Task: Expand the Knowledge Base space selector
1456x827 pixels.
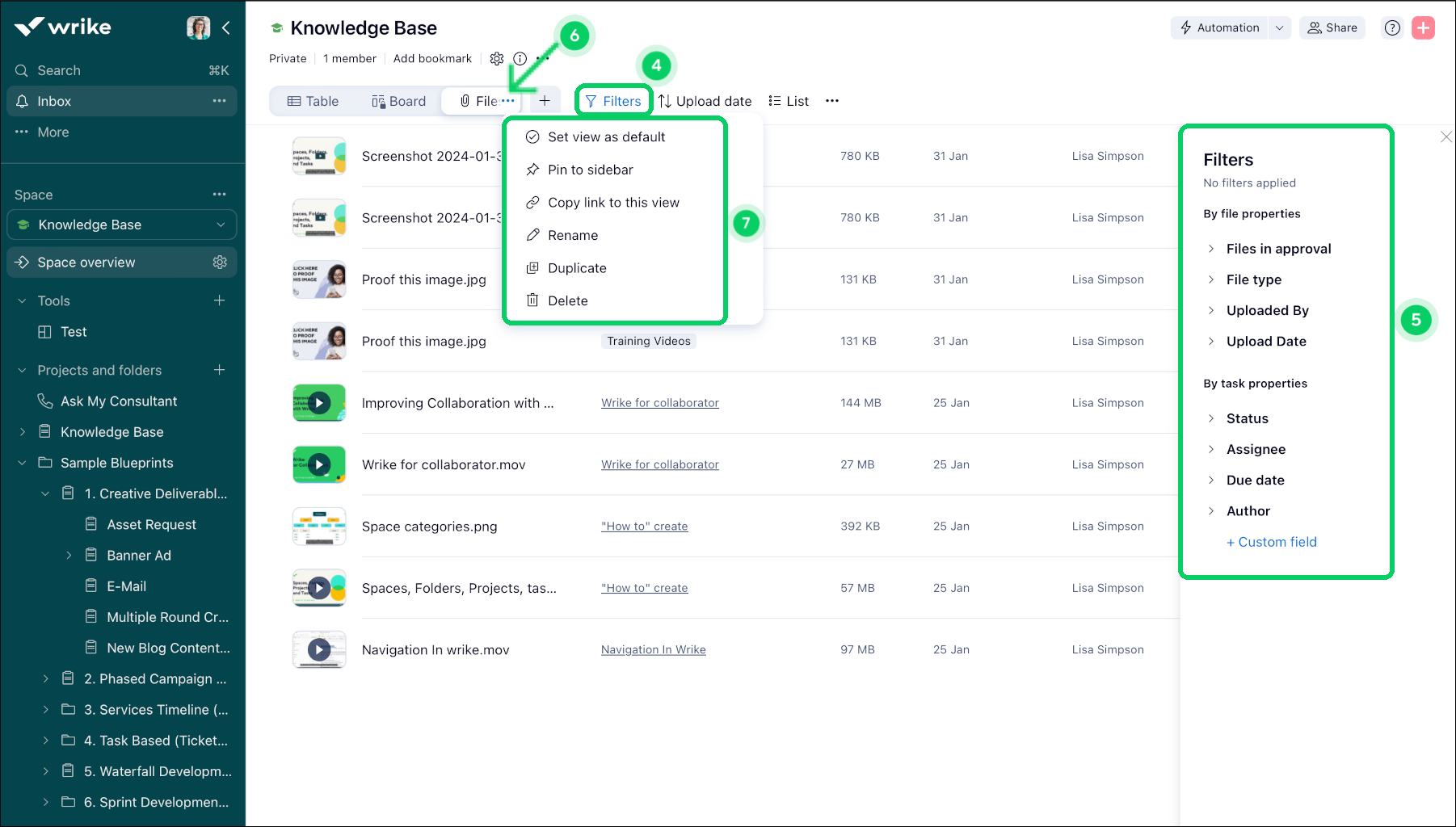Action: (x=221, y=225)
